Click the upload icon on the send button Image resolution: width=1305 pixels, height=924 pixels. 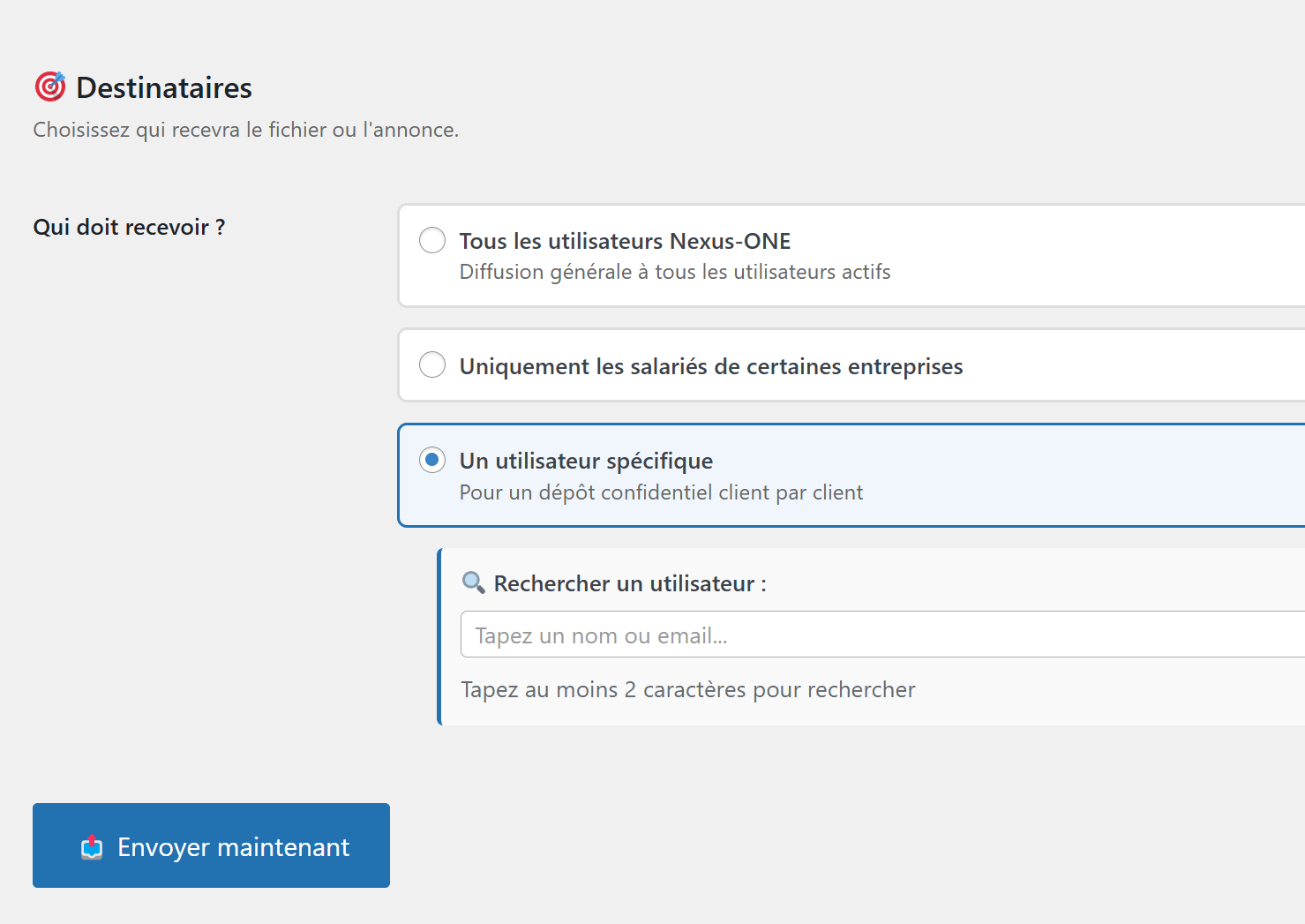click(92, 847)
